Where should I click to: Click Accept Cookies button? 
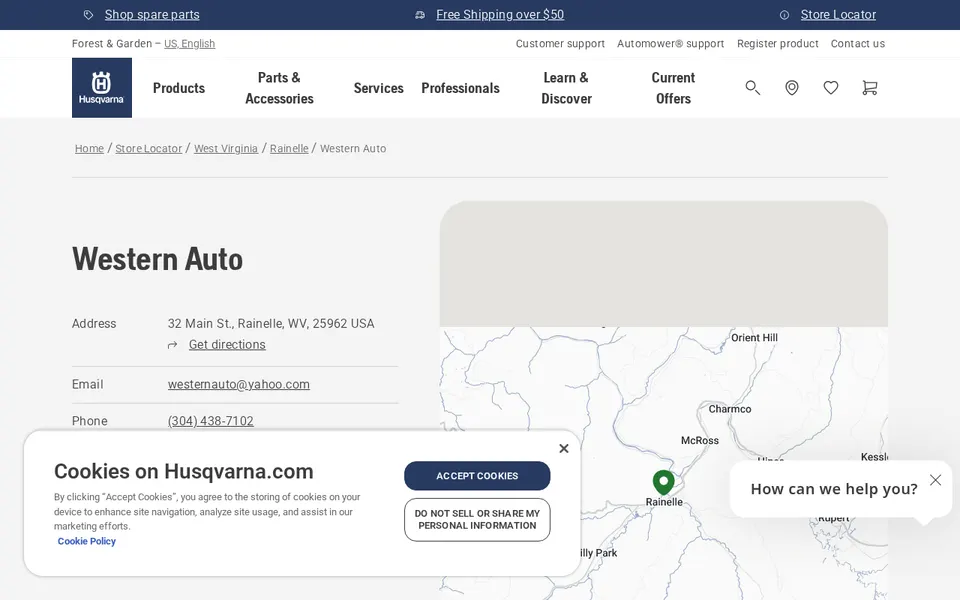(477, 476)
